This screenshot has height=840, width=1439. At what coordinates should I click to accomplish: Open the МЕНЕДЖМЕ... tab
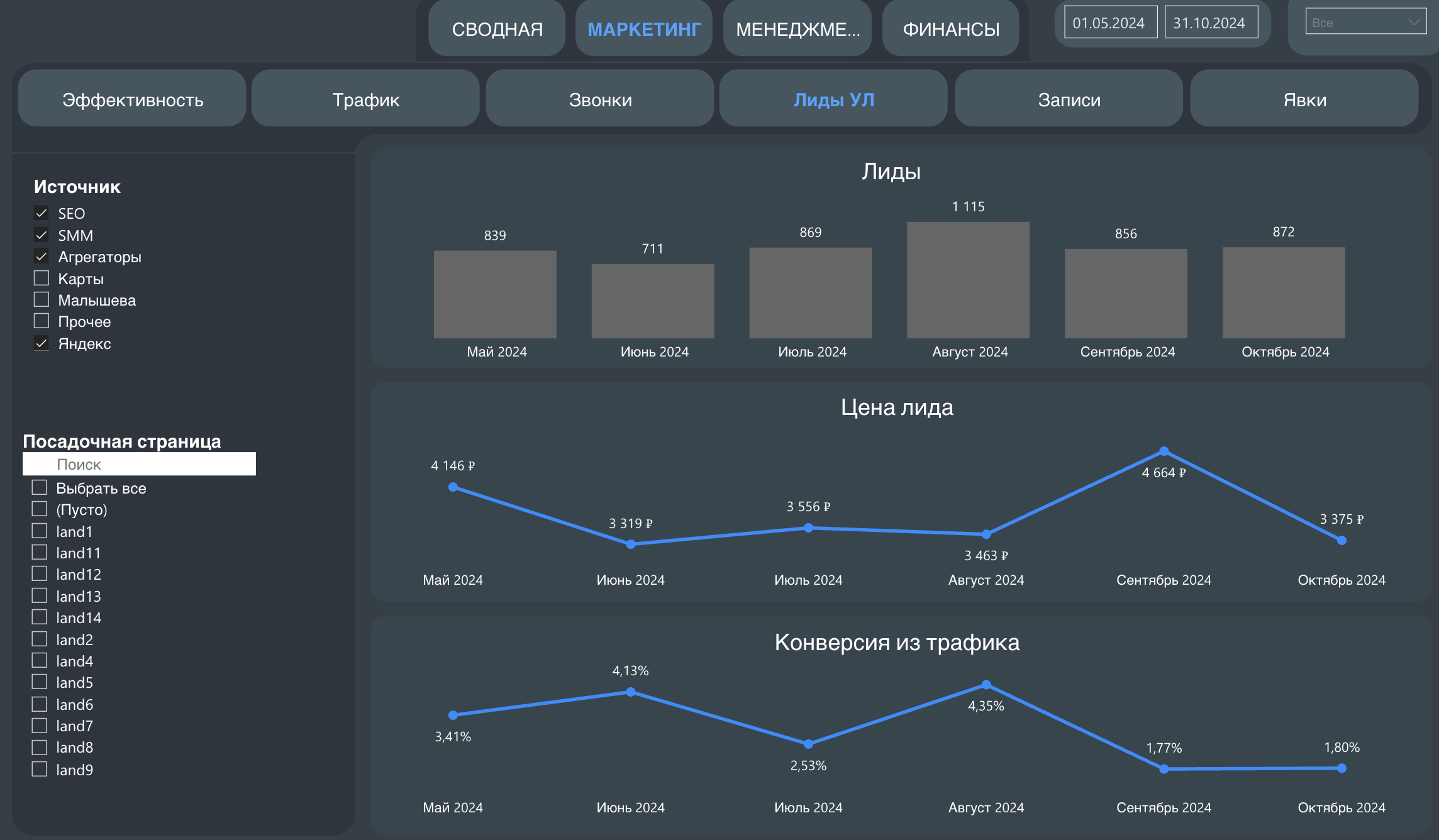pos(797,29)
